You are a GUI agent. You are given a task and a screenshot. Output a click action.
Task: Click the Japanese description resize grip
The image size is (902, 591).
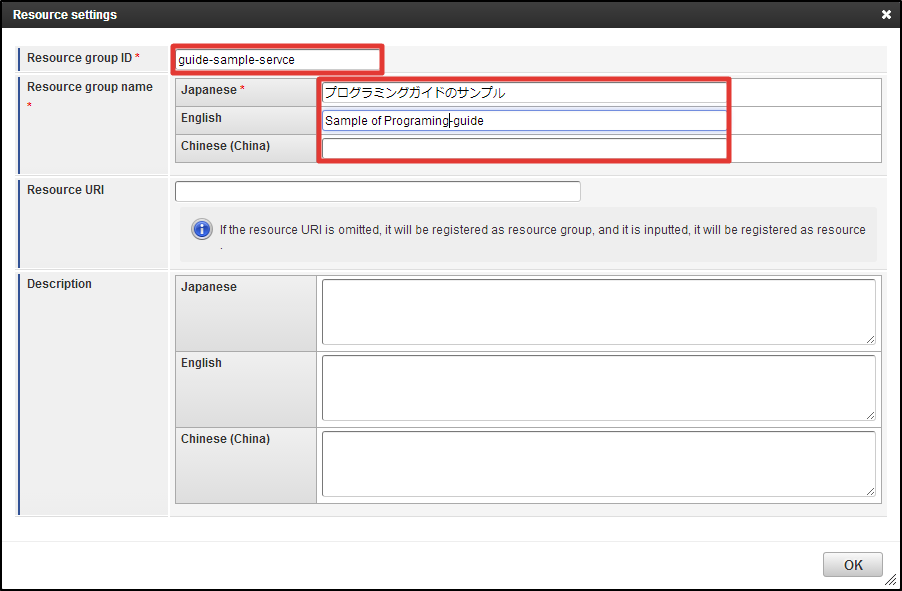coord(870,340)
